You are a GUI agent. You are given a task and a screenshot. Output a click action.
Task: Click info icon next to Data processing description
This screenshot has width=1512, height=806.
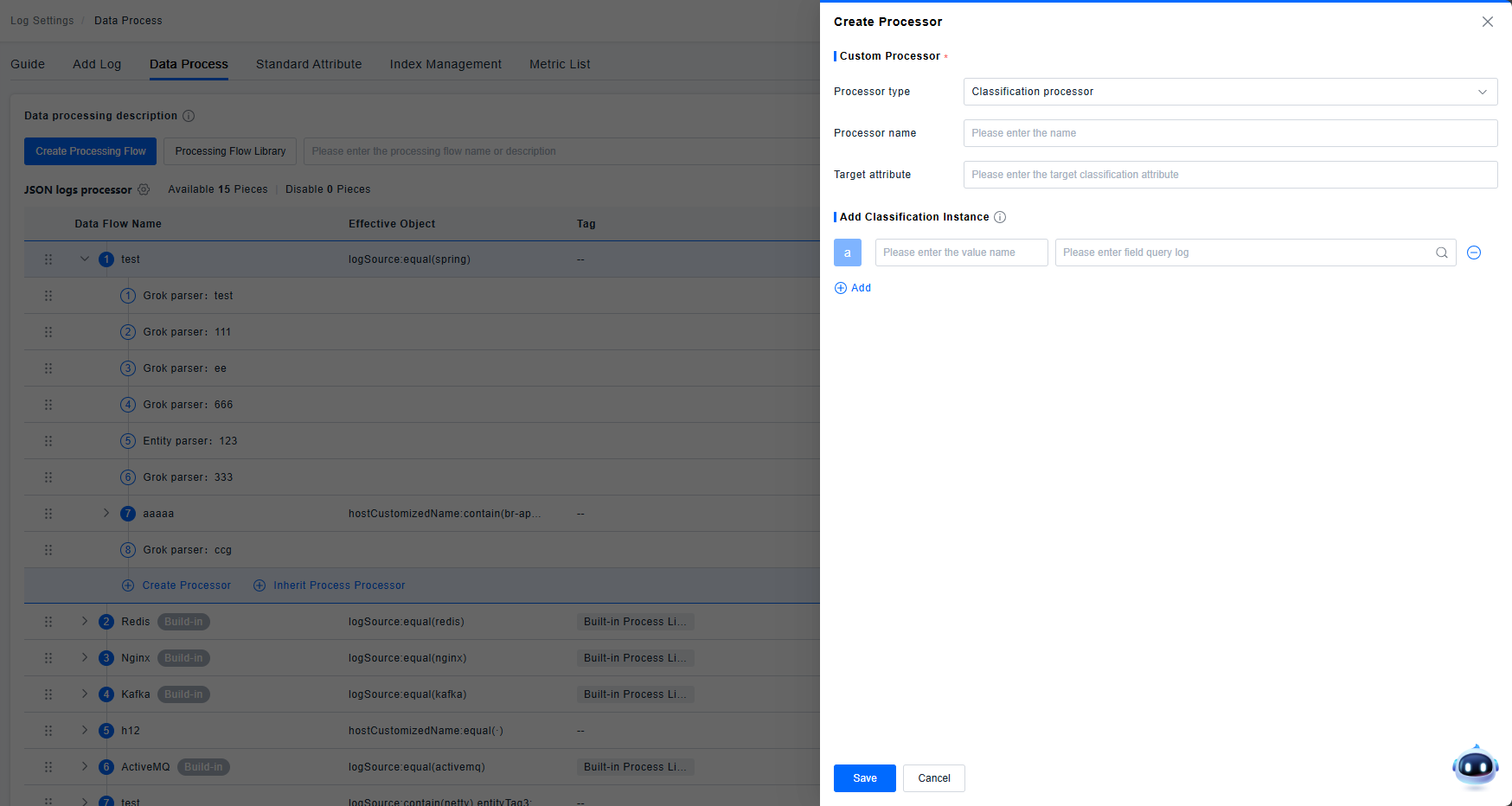coord(189,116)
